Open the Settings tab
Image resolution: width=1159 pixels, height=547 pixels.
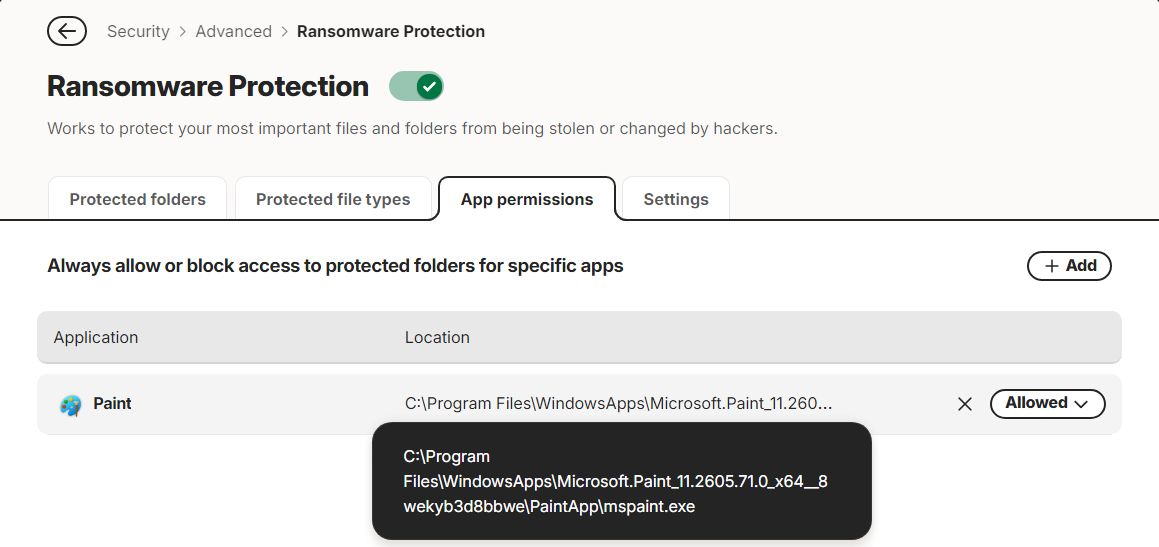676,199
